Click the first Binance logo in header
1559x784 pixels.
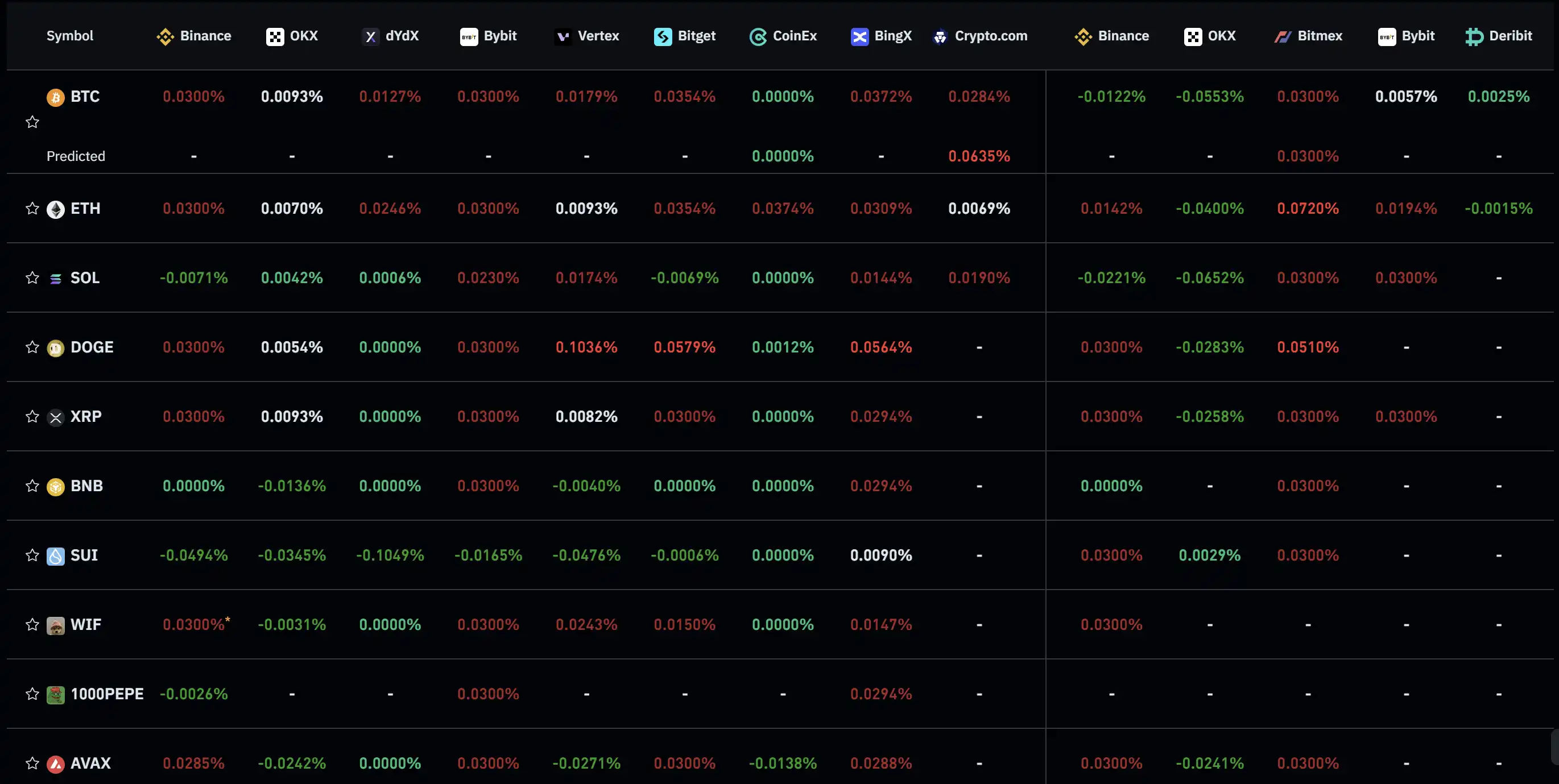click(164, 37)
